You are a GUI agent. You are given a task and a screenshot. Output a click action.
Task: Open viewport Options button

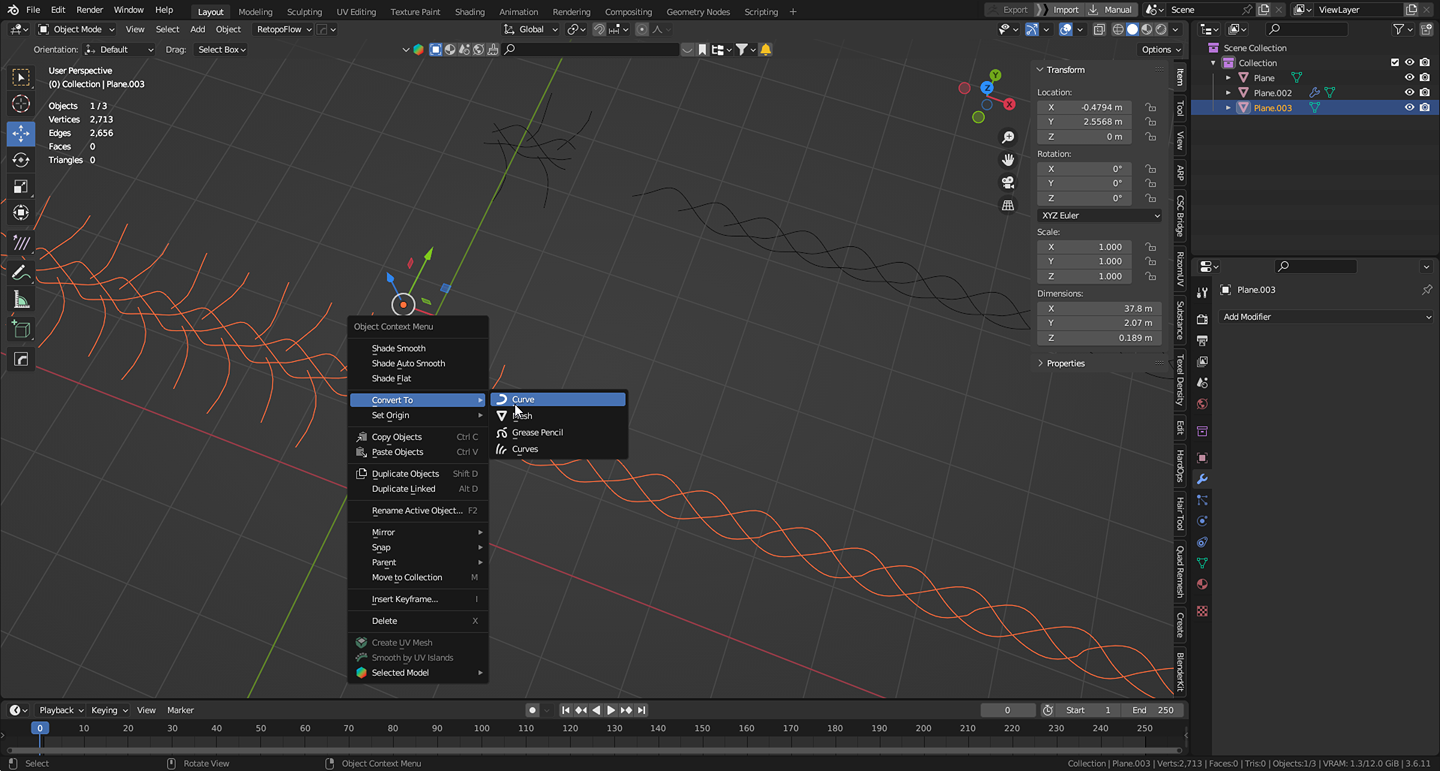(1160, 49)
